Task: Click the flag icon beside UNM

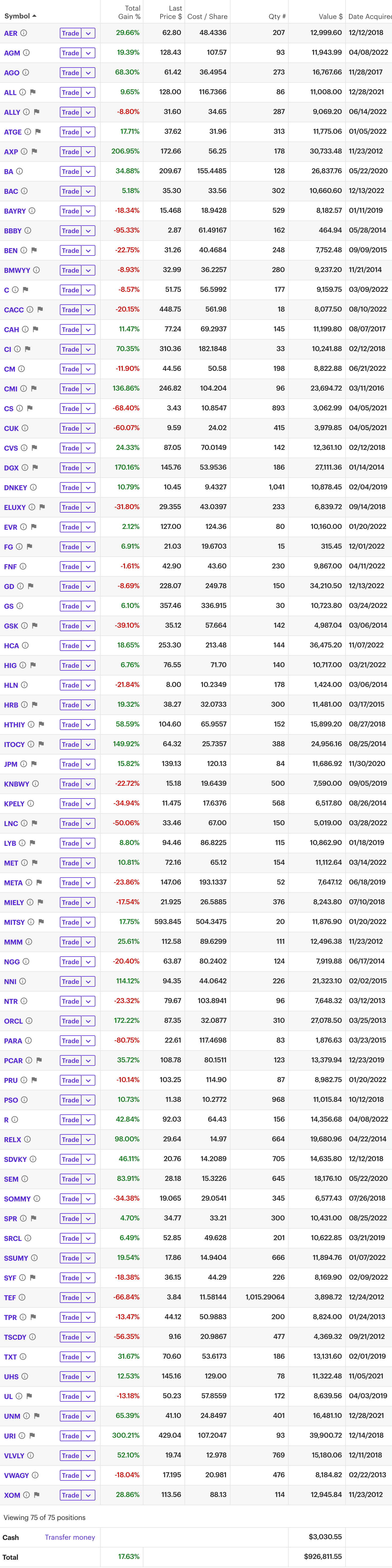Action: point(37,1416)
